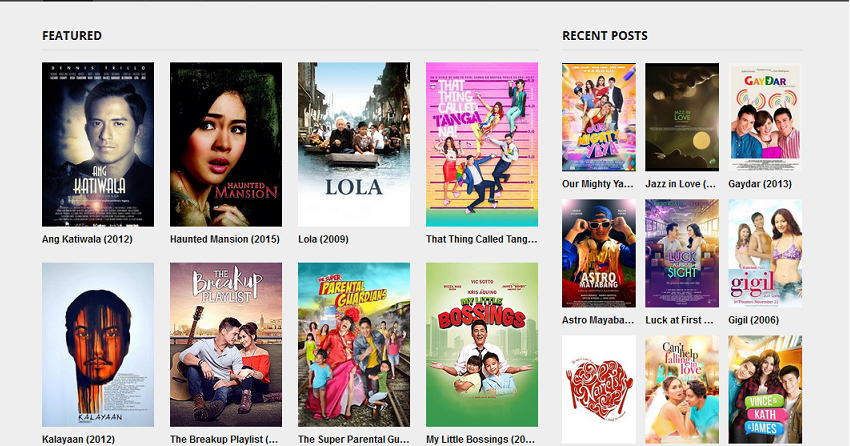
Task: Open That Thing Called Tanga Na poster
Action: [482, 144]
